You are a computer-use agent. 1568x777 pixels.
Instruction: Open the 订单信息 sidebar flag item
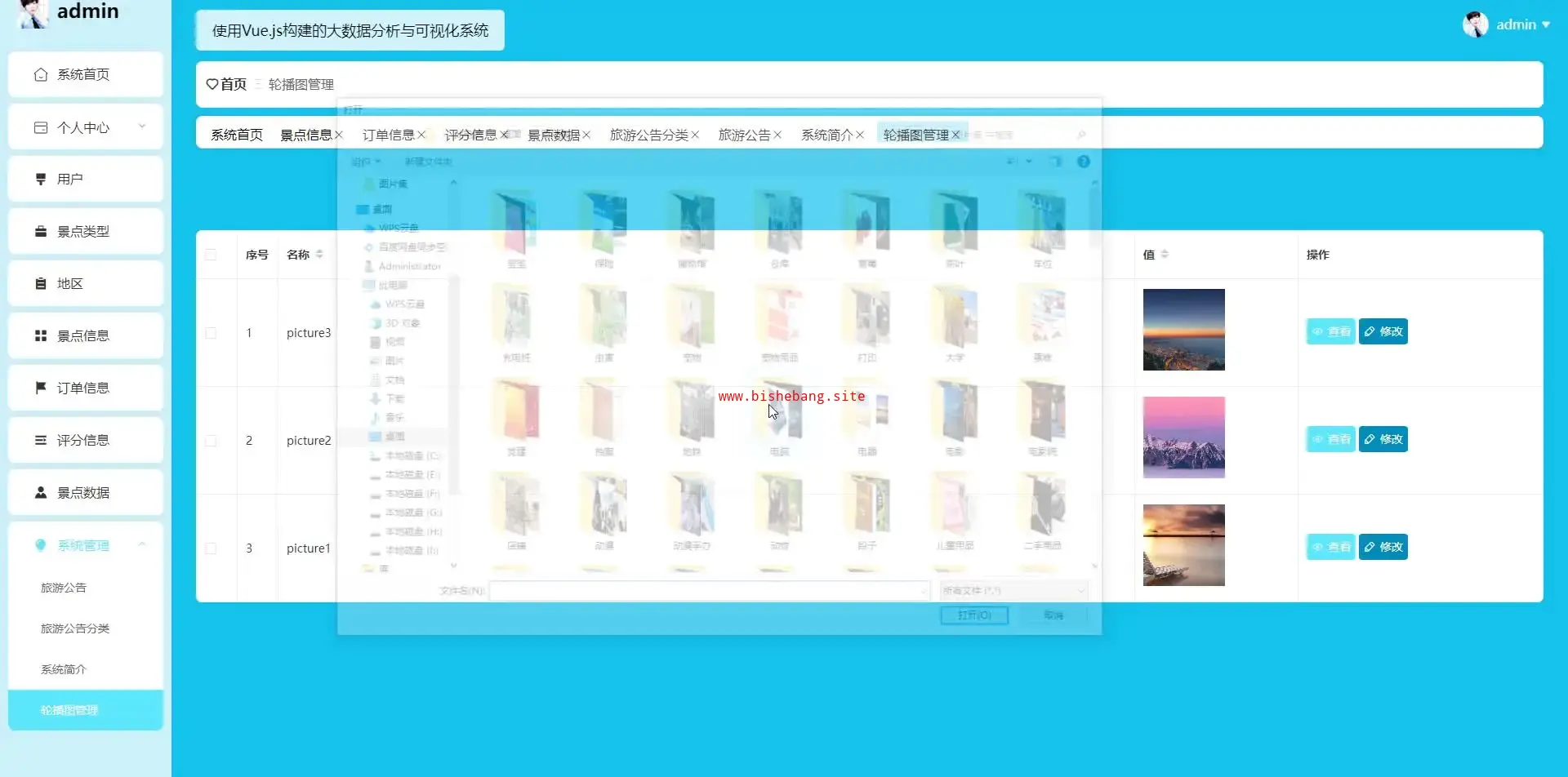tap(86, 388)
